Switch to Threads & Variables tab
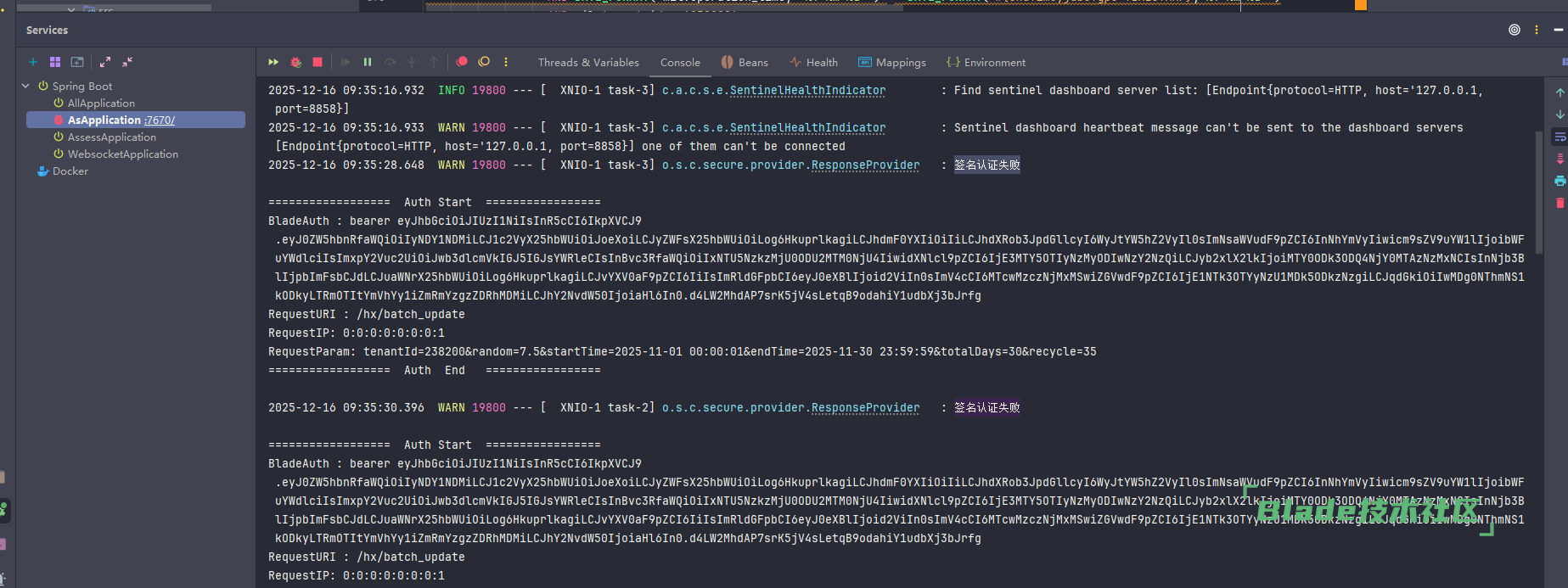 click(588, 63)
